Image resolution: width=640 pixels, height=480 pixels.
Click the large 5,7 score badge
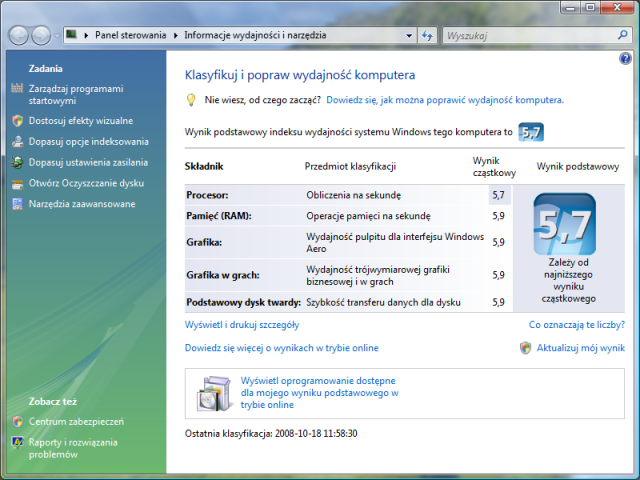pos(564,224)
